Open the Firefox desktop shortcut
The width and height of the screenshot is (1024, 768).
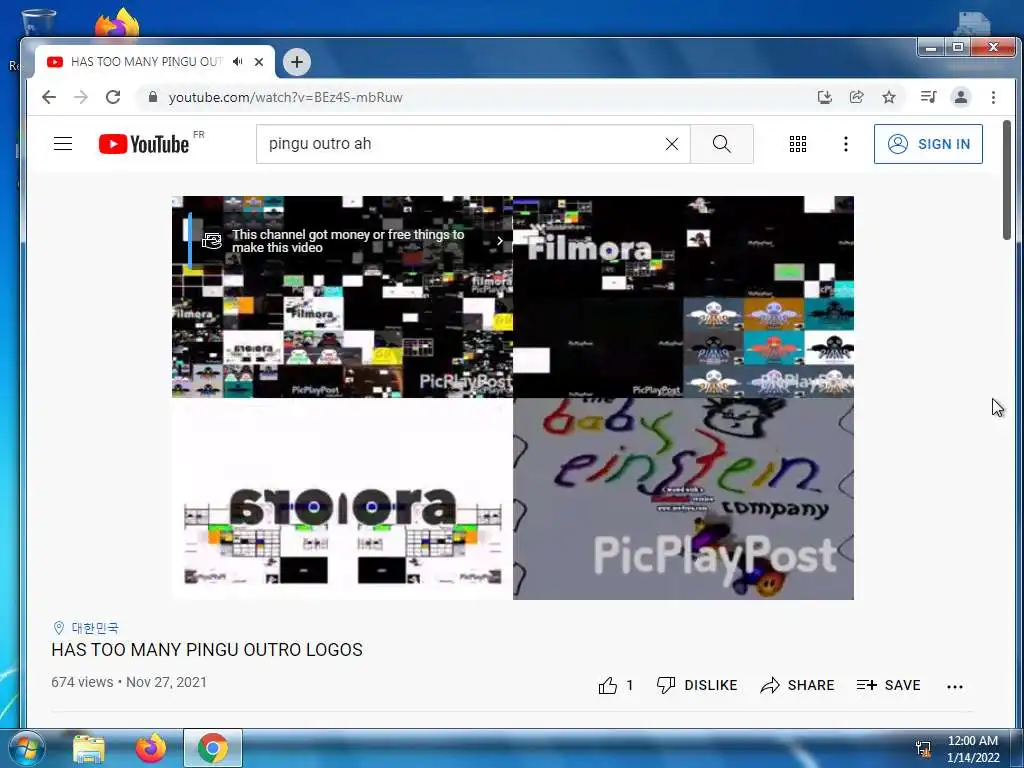coord(117,24)
